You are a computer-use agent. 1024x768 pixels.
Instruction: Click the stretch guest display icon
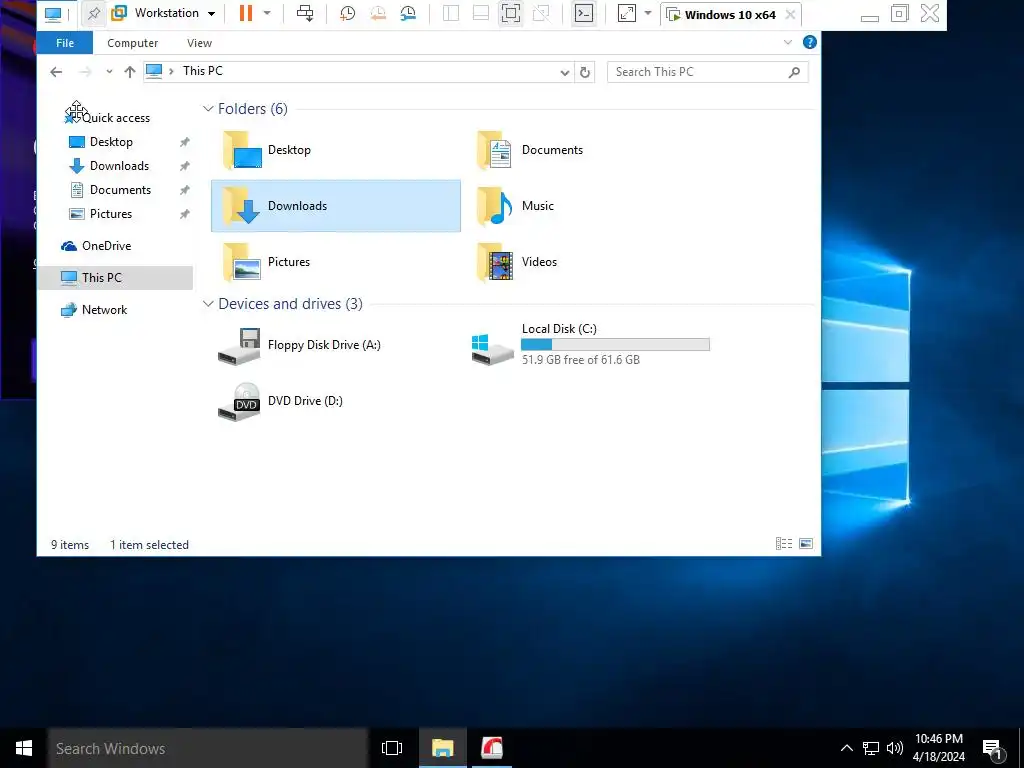[627, 13]
